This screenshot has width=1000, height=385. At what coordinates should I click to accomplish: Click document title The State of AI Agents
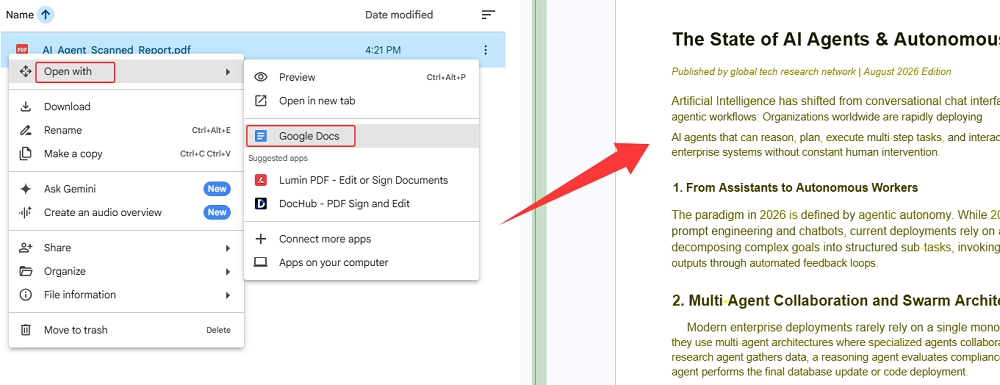[x=836, y=40]
